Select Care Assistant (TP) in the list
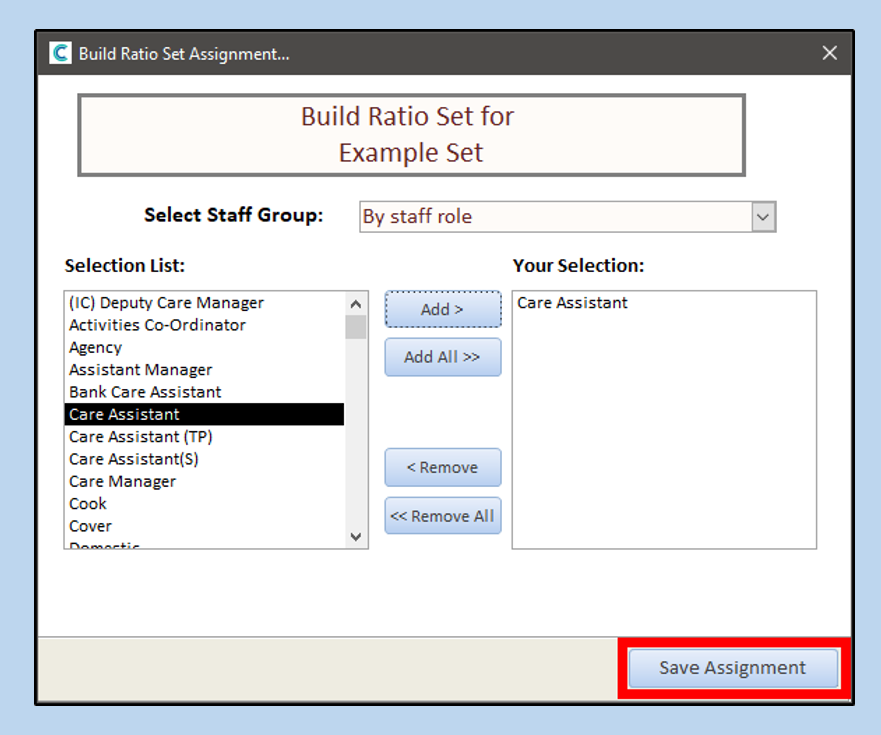The image size is (881, 735). click(140, 437)
